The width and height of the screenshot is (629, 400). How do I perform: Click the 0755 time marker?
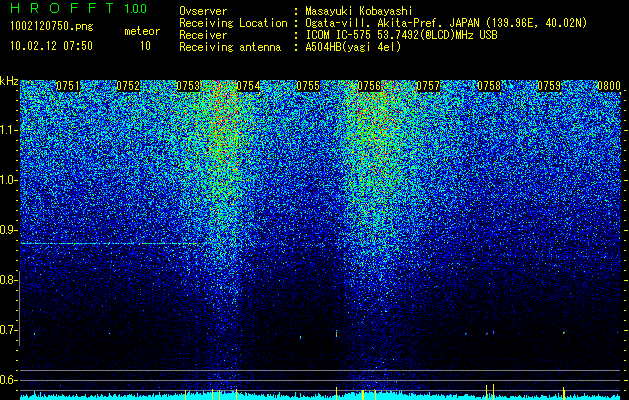coord(308,86)
